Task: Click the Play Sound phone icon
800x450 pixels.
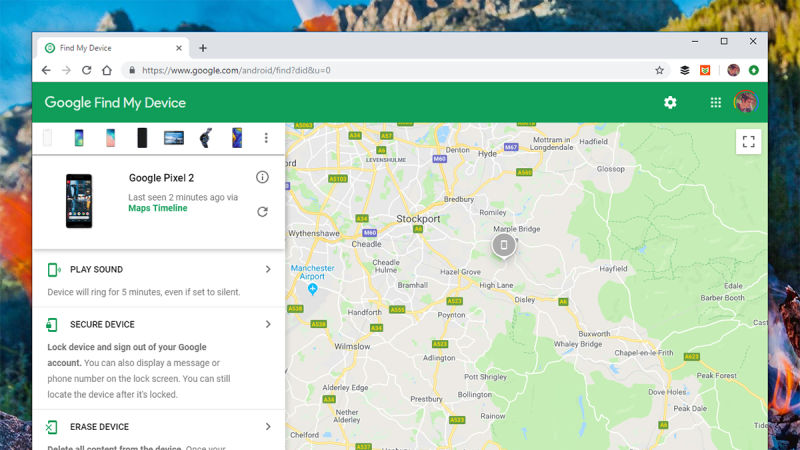Action: (x=54, y=269)
